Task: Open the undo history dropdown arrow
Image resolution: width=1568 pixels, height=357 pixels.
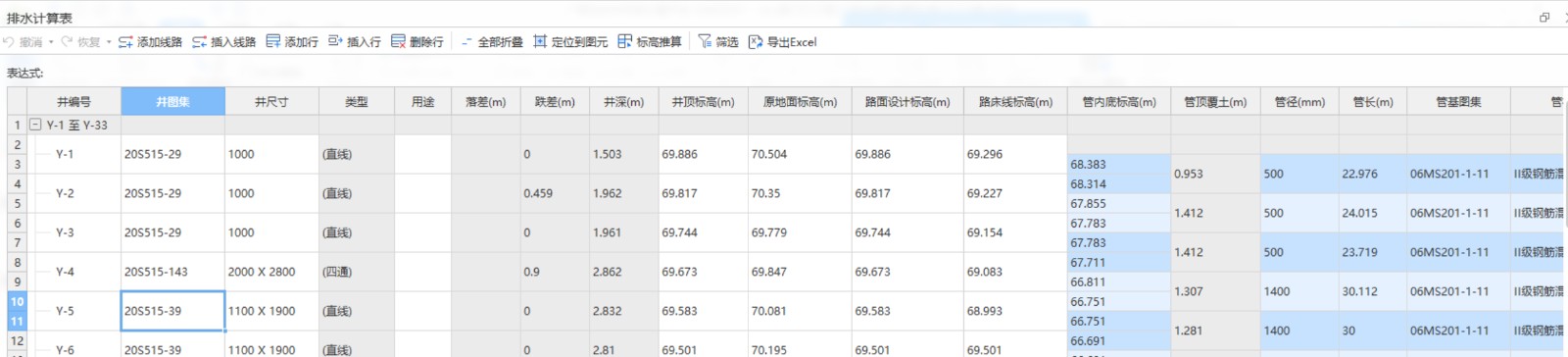Action: pyautogui.click(x=51, y=42)
